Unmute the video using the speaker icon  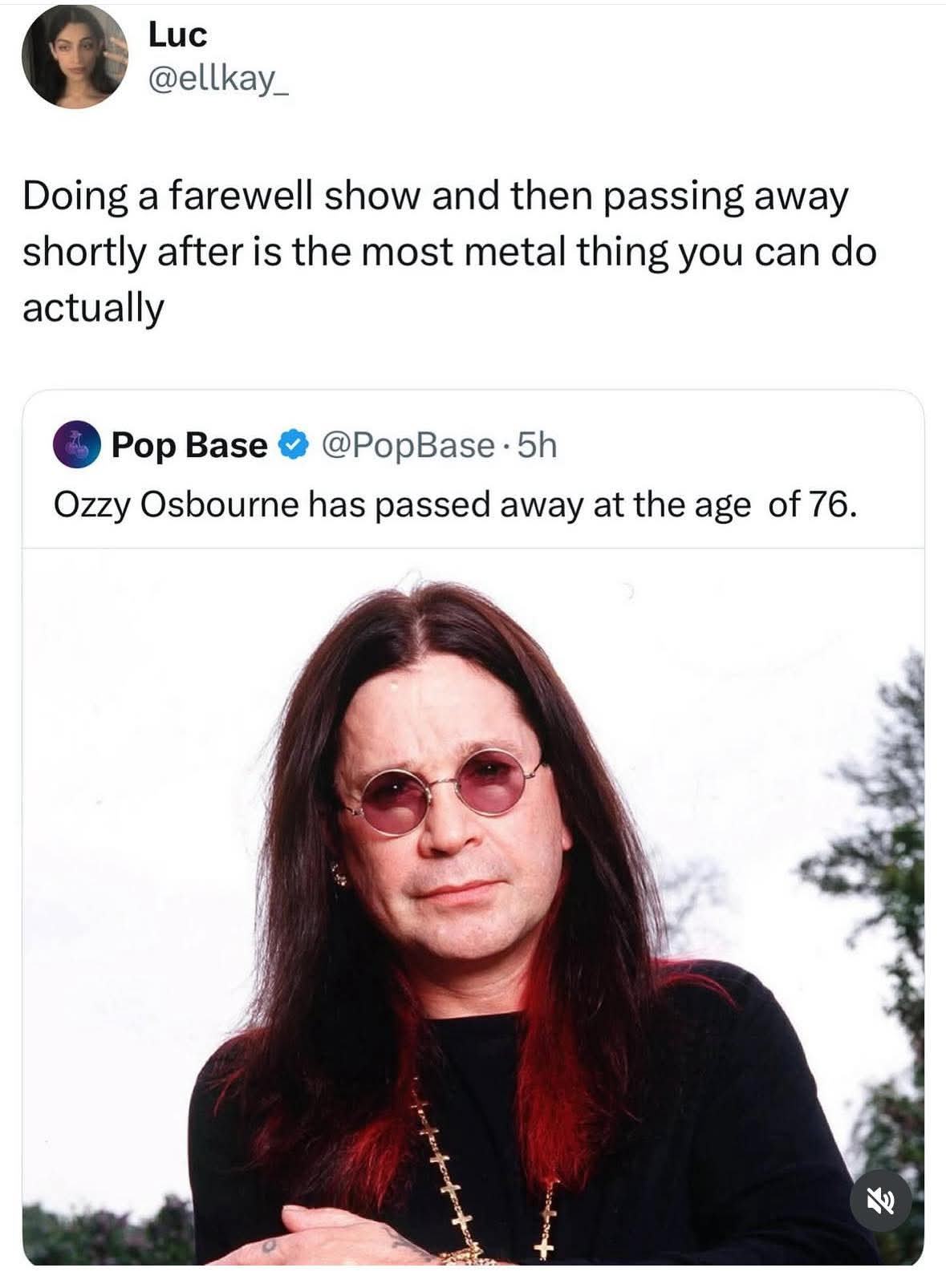coord(880,1201)
